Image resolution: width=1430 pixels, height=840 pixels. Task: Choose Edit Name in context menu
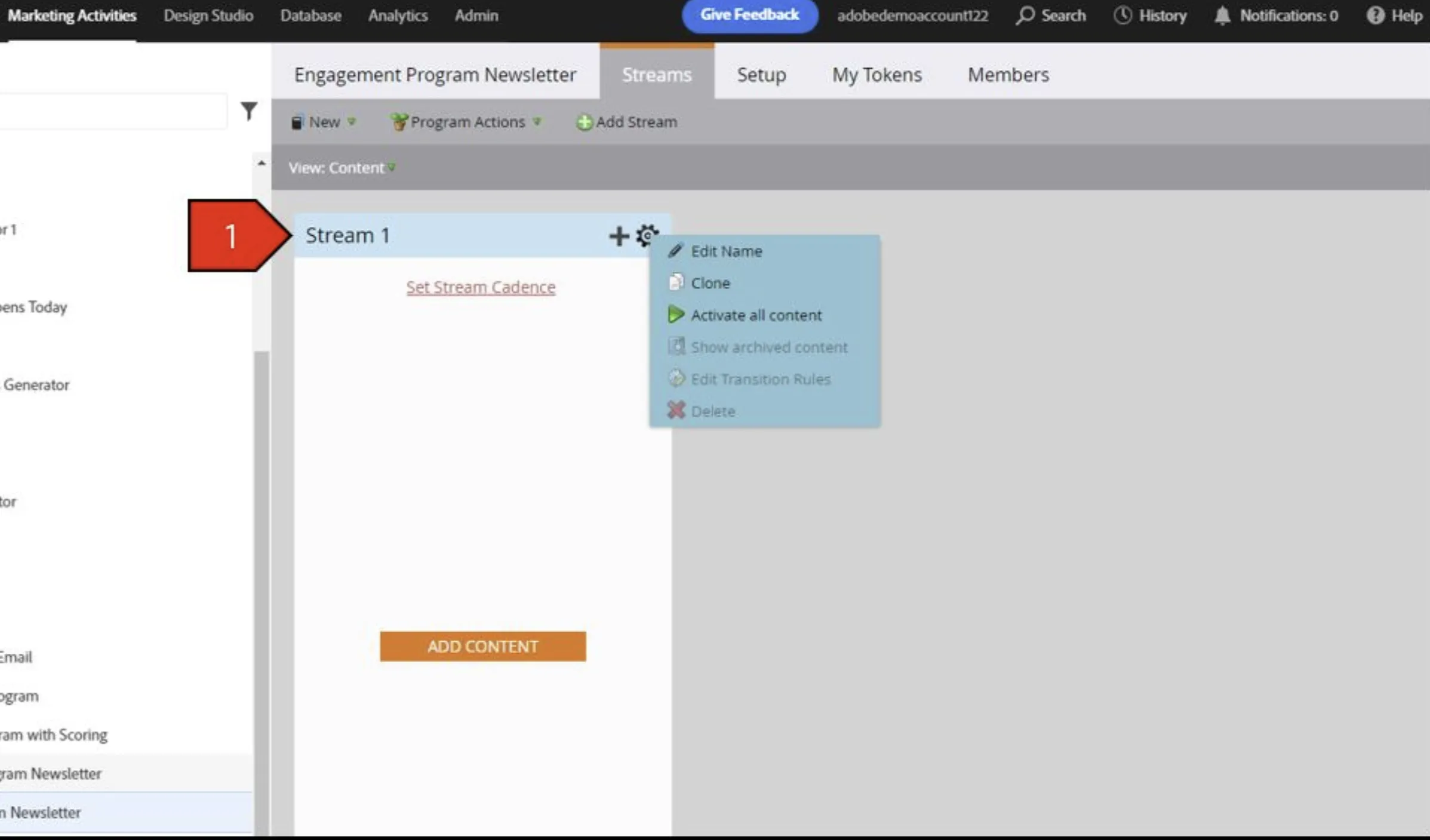click(x=765, y=251)
